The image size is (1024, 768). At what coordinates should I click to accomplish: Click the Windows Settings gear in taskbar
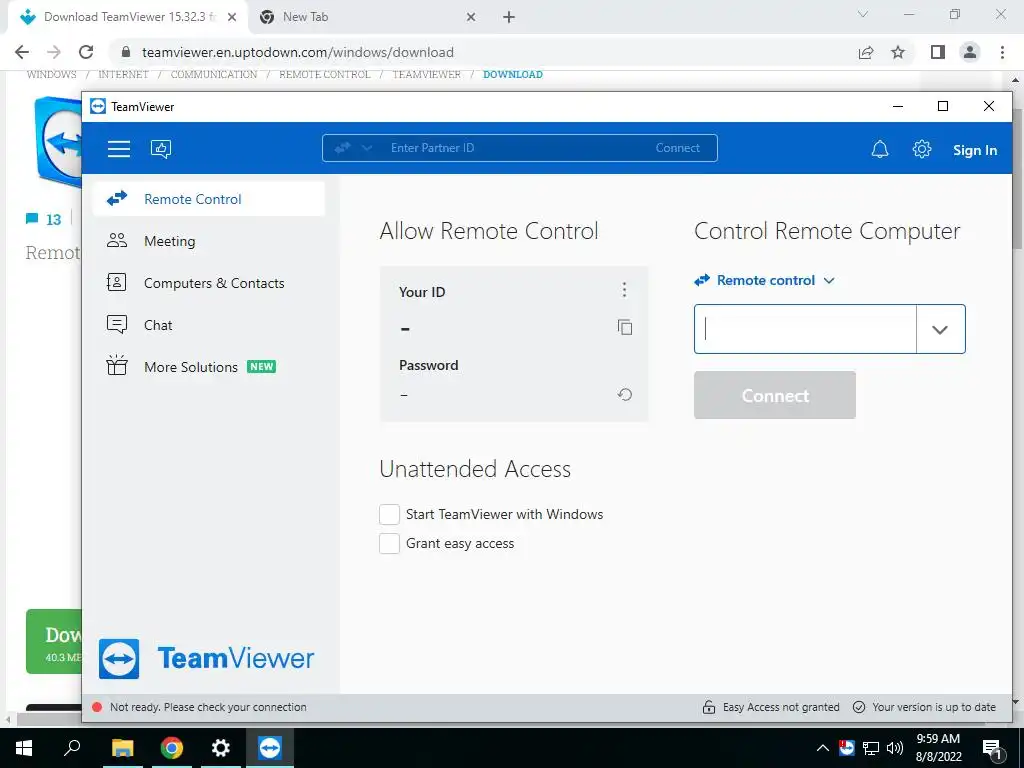221,748
